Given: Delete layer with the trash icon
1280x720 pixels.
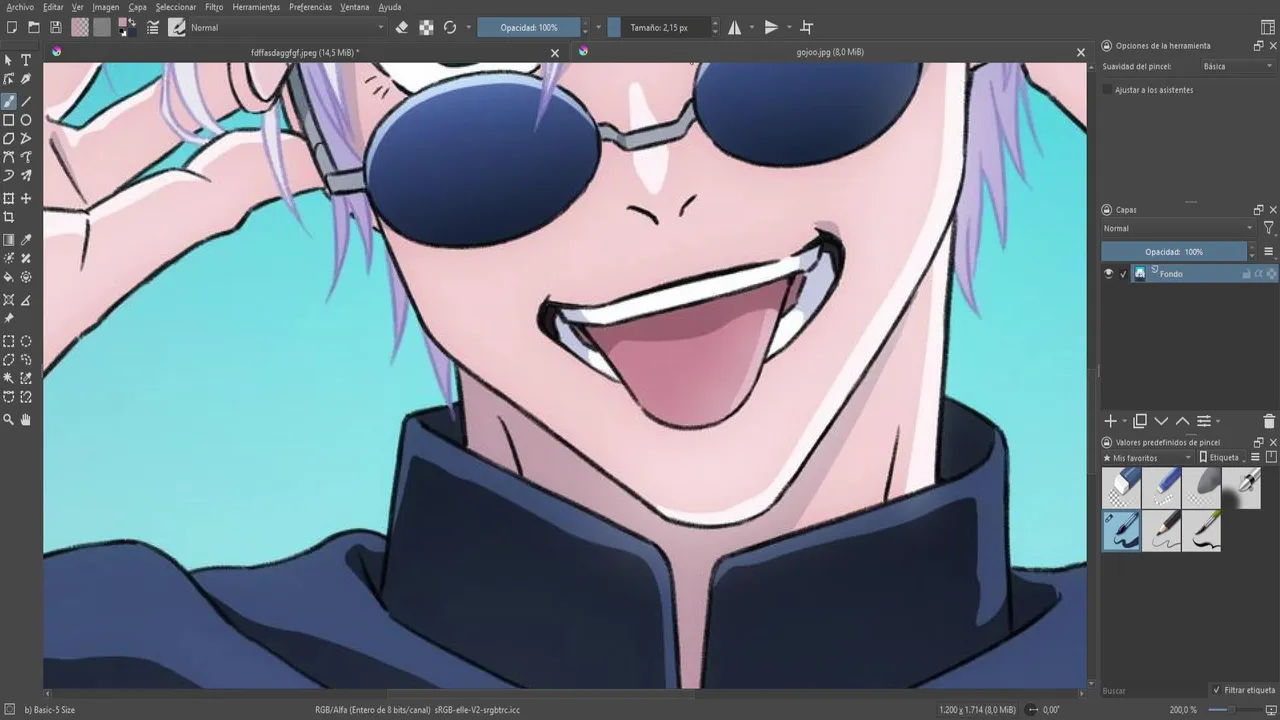Looking at the screenshot, I should [1269, 421].
